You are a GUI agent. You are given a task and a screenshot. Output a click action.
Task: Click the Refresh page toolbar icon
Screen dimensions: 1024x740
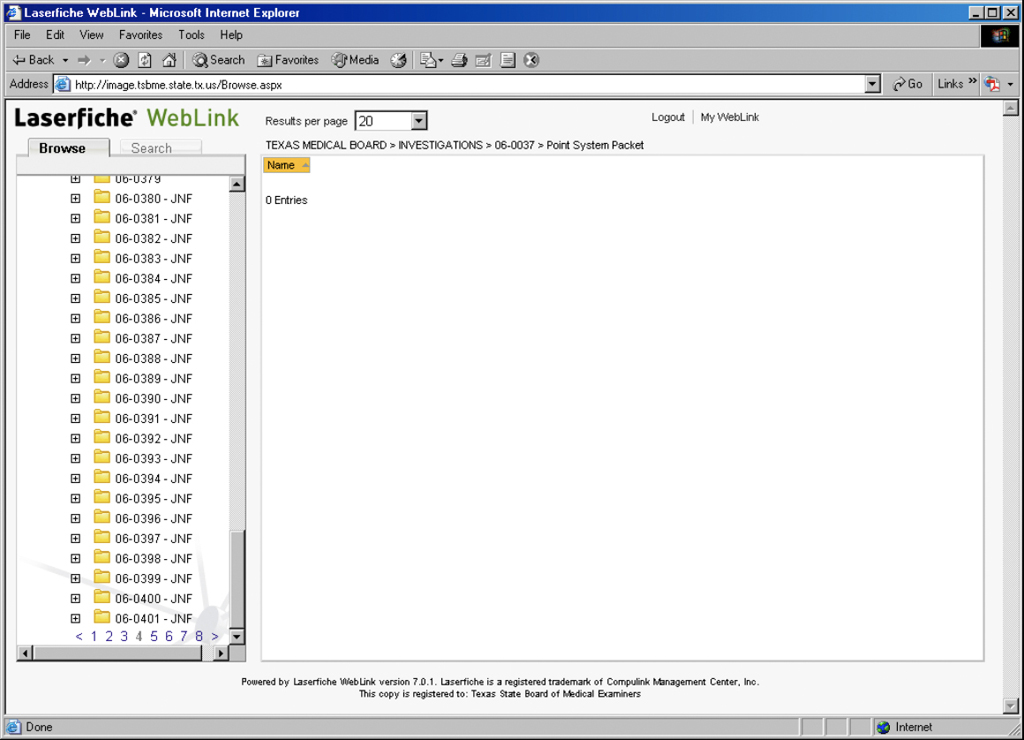click(x=145, y=60)
